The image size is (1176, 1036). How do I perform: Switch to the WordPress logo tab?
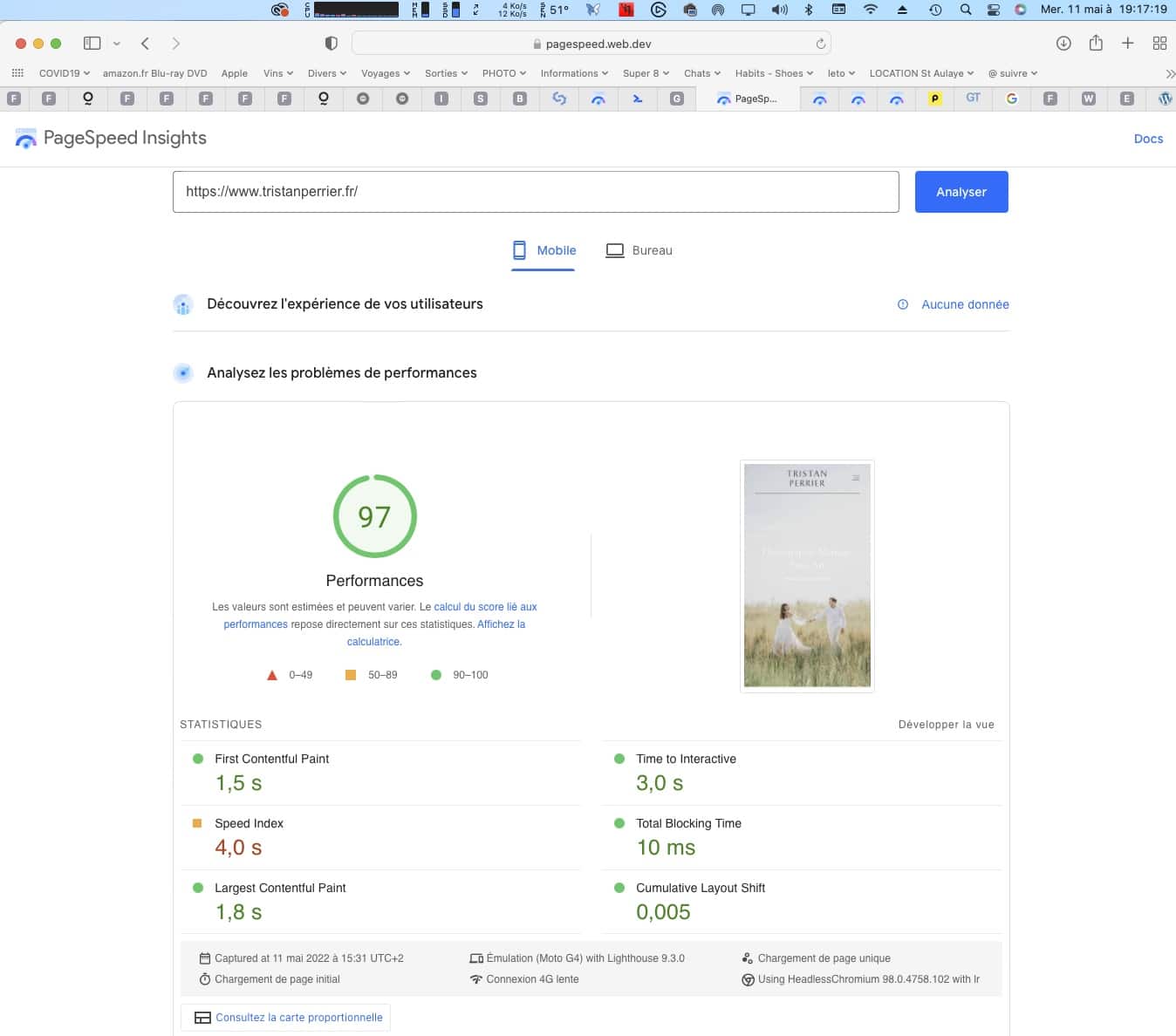[x=1165, y=99]
